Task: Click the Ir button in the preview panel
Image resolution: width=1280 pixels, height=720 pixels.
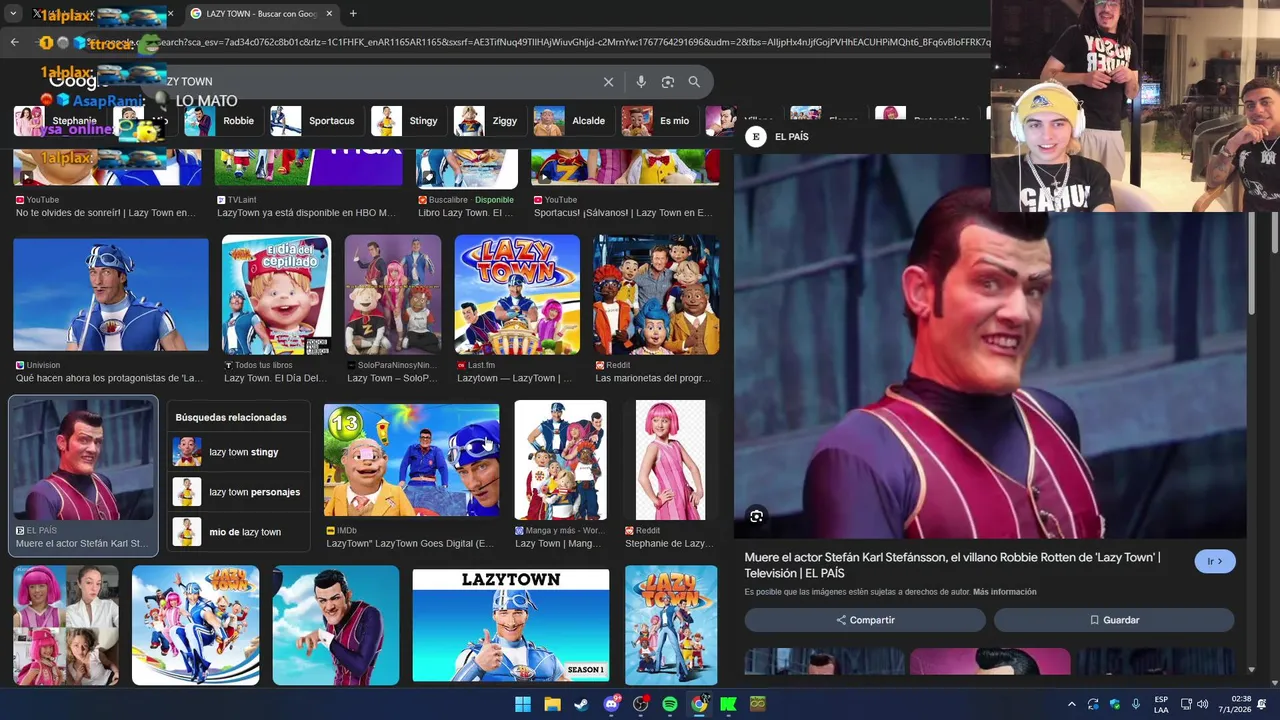Action: [x=1215, y=562]
